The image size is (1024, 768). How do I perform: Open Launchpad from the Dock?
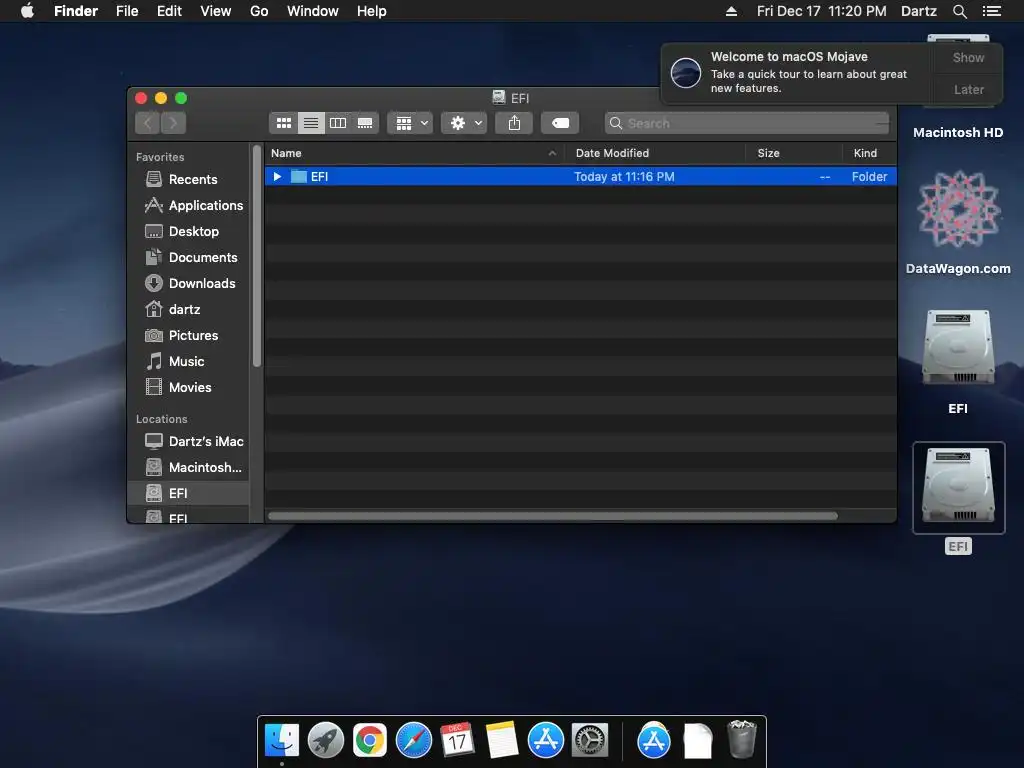[x=326, y=741]
